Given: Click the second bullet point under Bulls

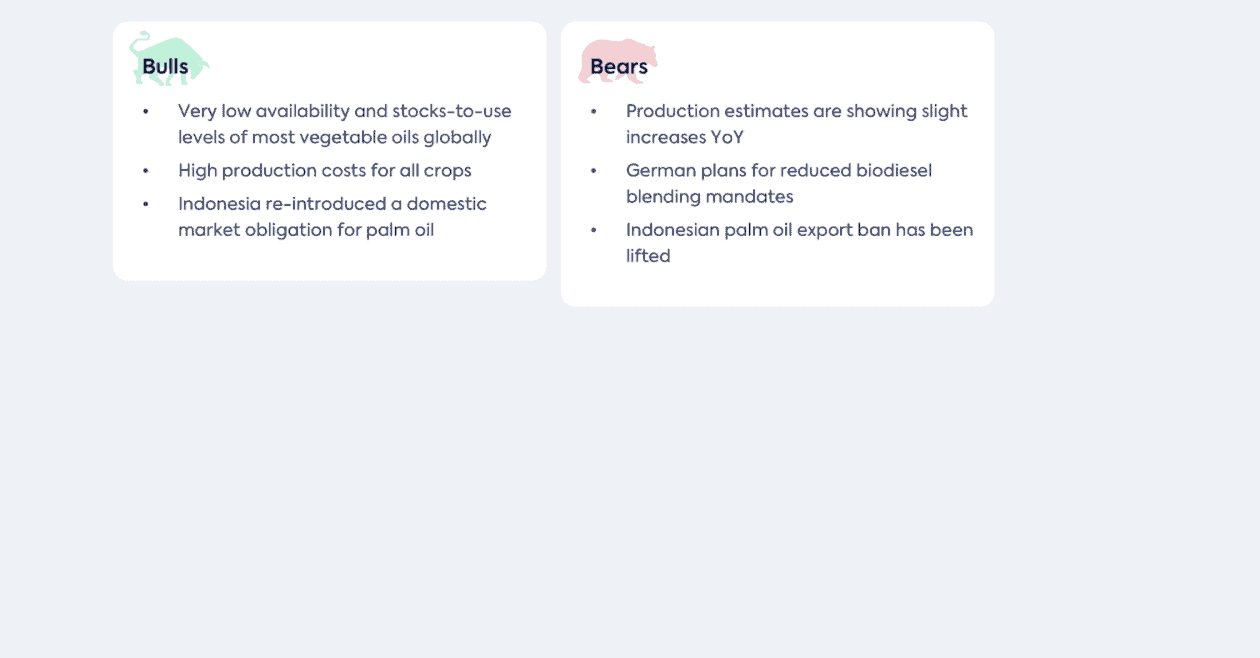Looking at the screenshot, I should 146,170.
